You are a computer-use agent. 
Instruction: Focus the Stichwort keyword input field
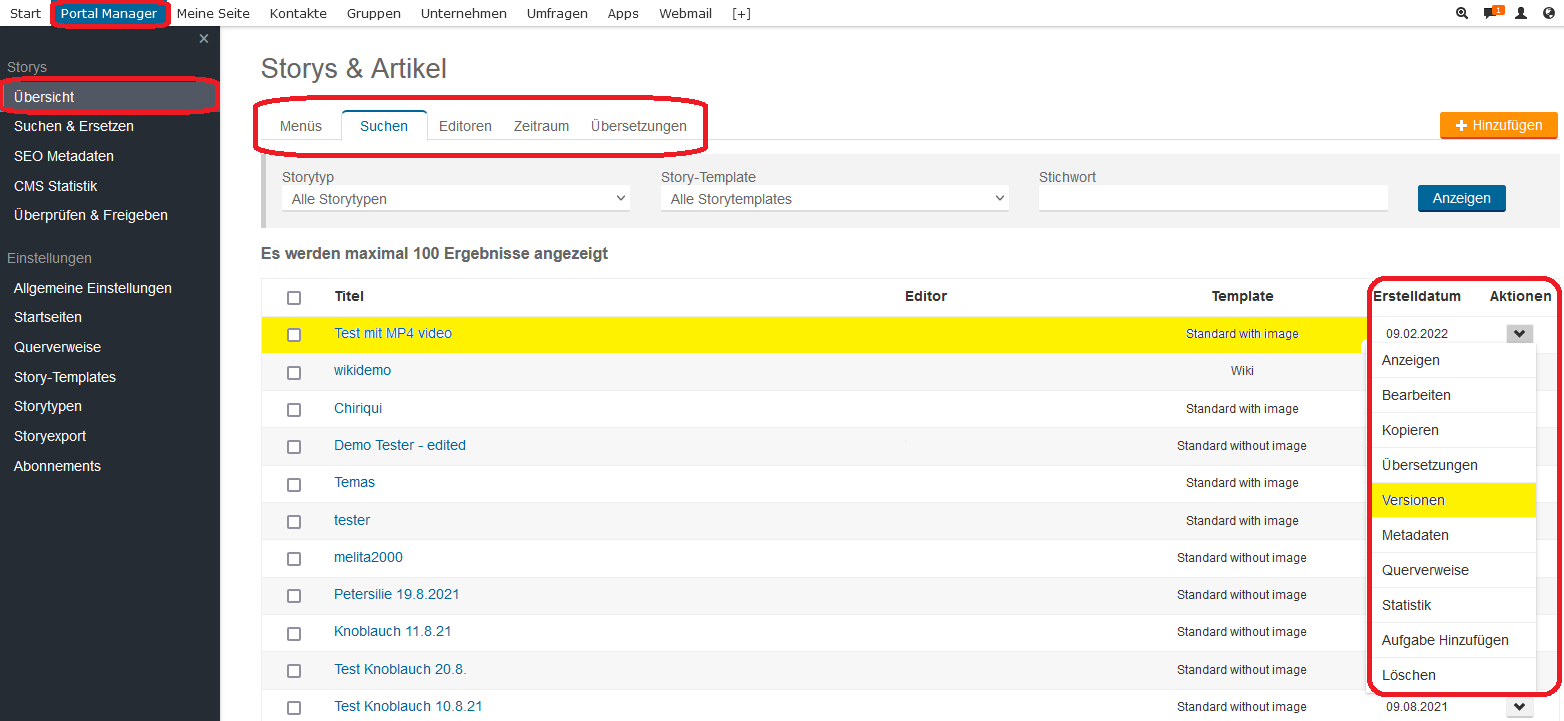(1213, 199)
